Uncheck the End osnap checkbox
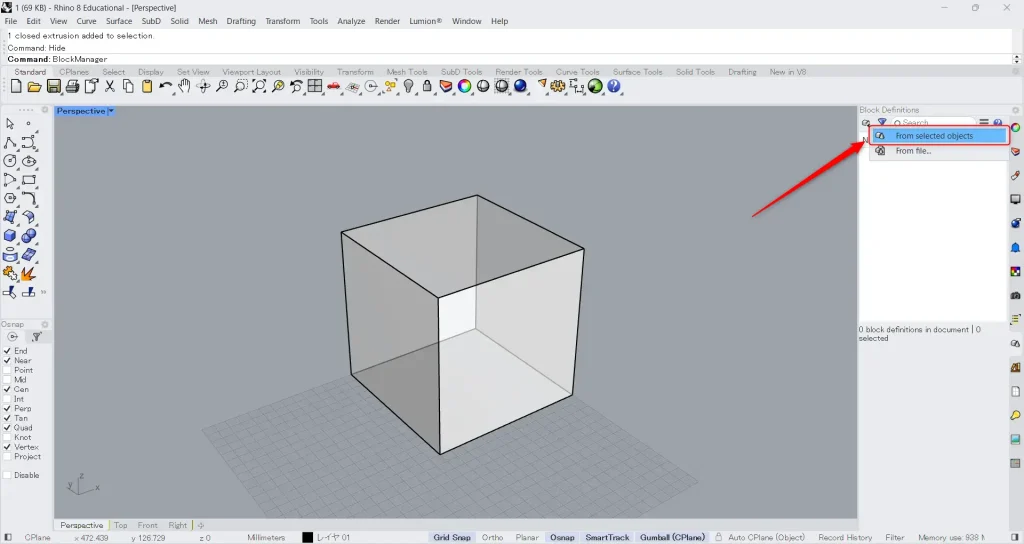This screenshot has width=1024, height=544. pos(8,351)
